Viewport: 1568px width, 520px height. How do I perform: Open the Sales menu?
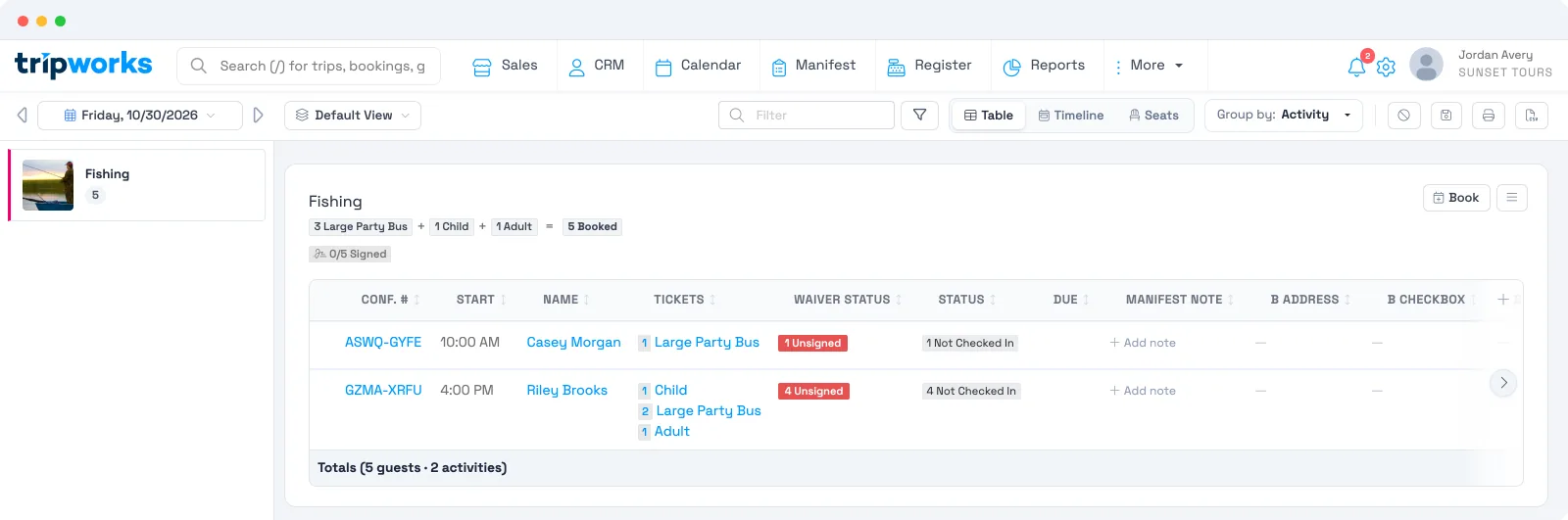505,66
